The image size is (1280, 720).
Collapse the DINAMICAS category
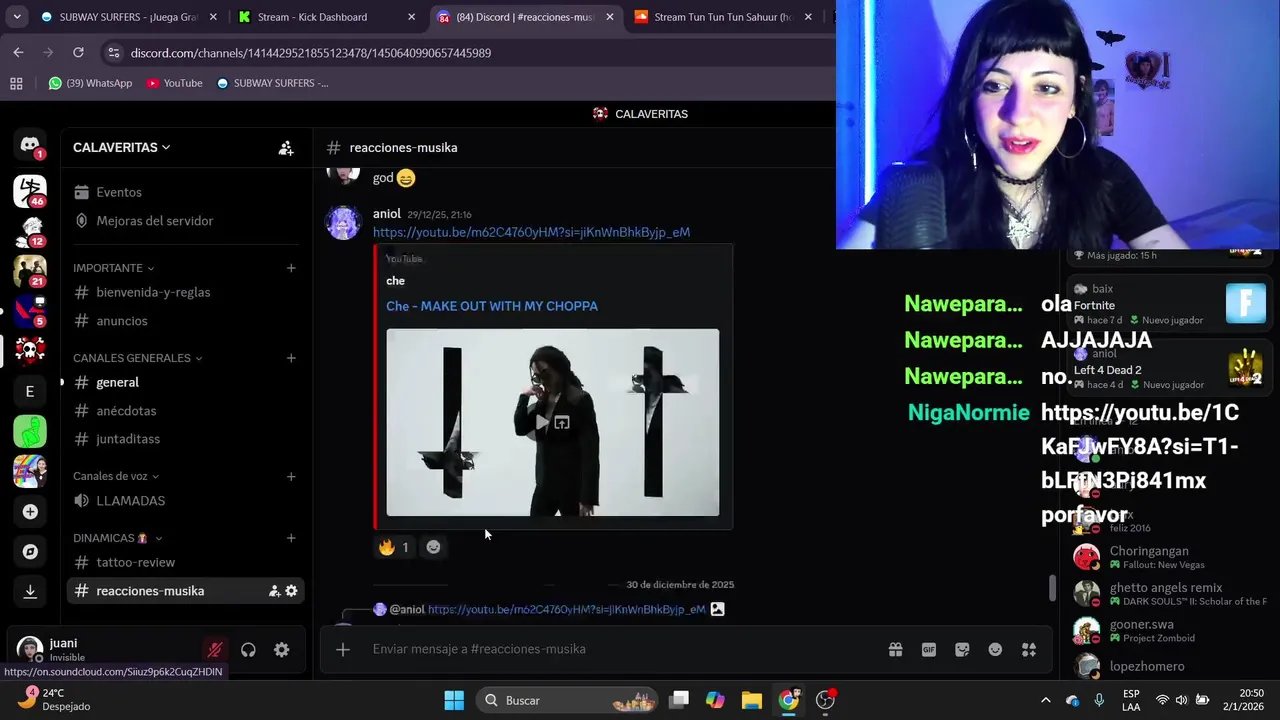[x=117, y=538]
